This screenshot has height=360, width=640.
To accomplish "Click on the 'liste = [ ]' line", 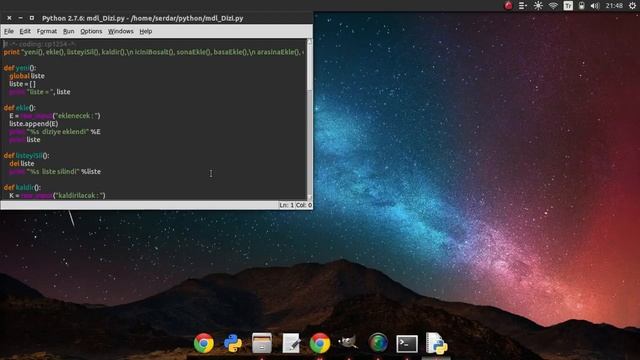I will coord(22,84).
